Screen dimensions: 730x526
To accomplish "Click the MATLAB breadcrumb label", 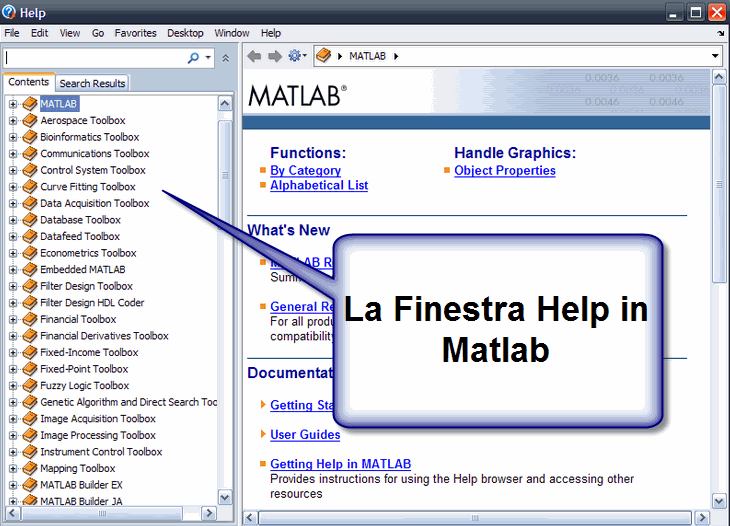I will [x=367, y=56].
